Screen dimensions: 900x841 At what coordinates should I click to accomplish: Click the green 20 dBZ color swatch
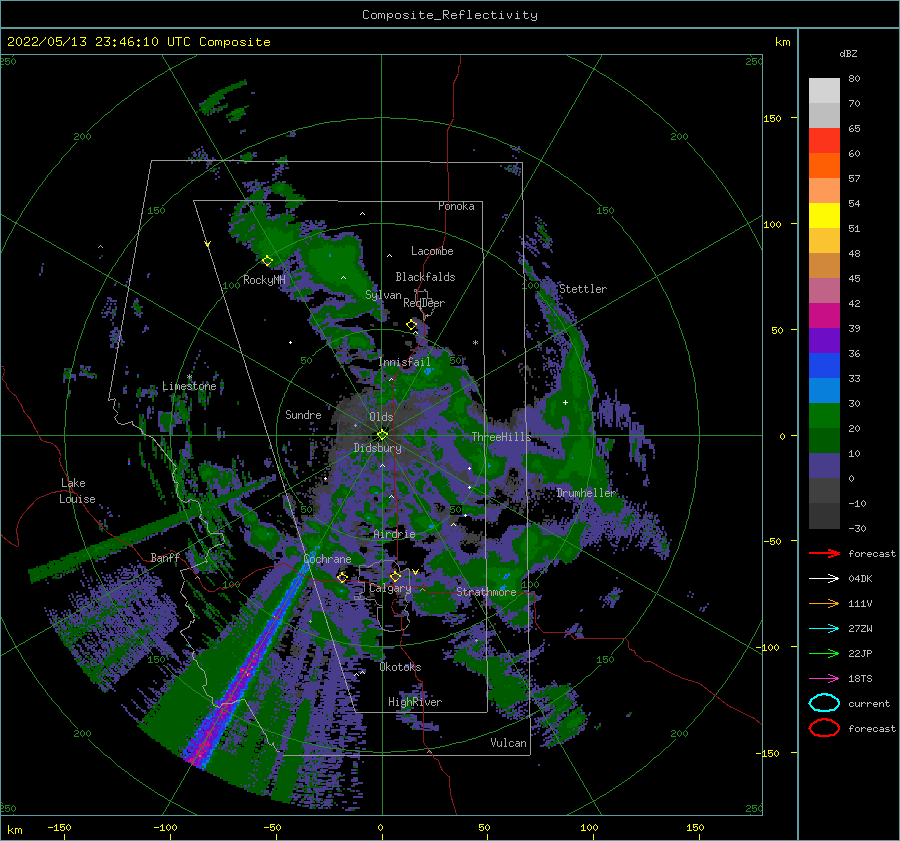click(824, 416)
